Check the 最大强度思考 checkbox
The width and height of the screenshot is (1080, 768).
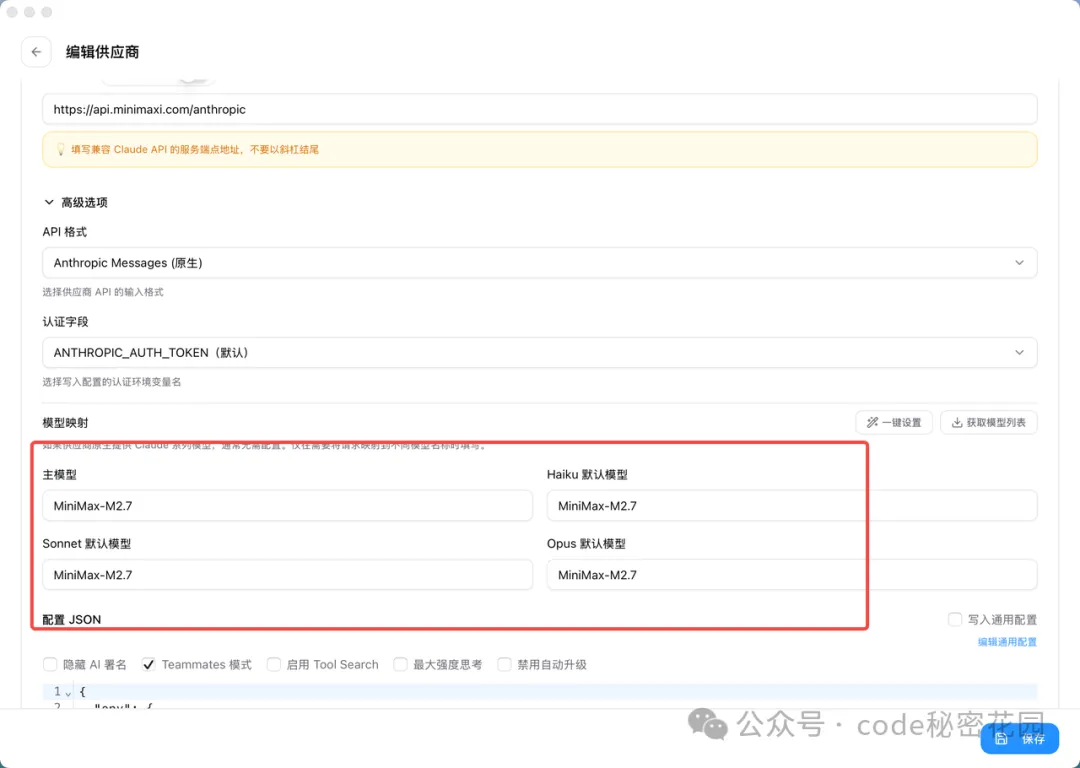(x=400, y=664)
